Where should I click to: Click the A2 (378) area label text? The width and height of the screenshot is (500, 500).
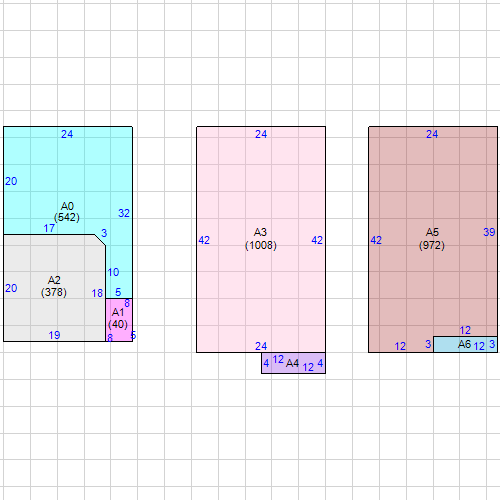(54, 286)
